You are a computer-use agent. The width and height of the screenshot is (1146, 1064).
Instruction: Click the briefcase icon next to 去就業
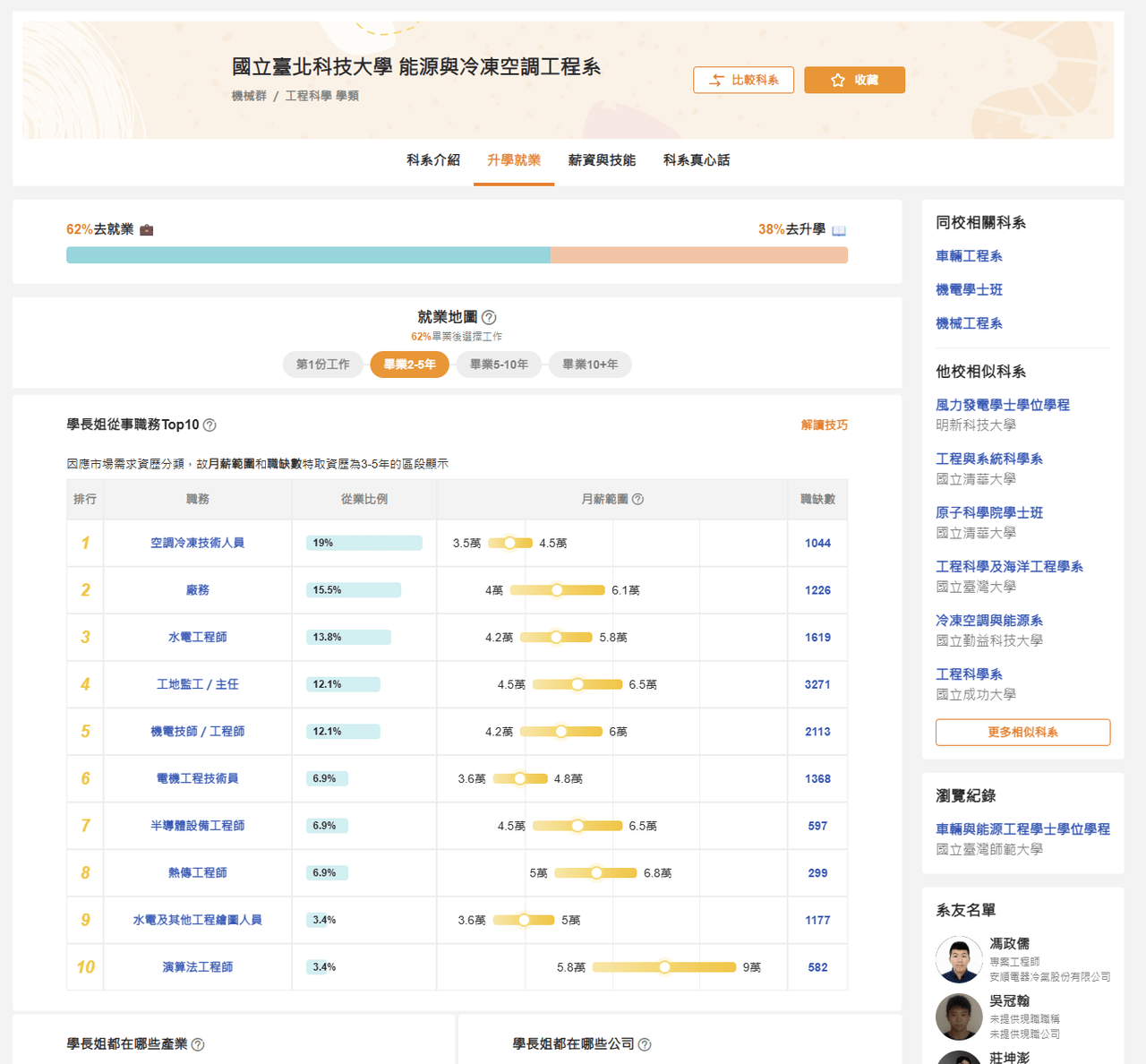click(x=147, y=230)
